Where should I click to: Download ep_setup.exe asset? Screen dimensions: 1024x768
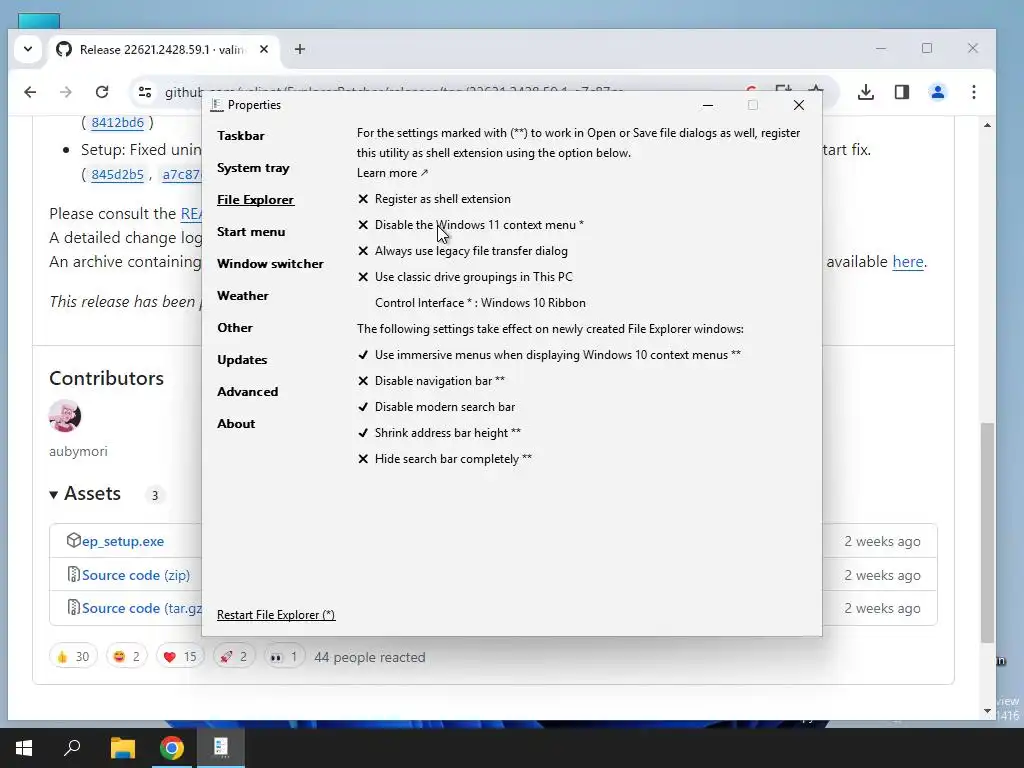(x=122, y=541)
